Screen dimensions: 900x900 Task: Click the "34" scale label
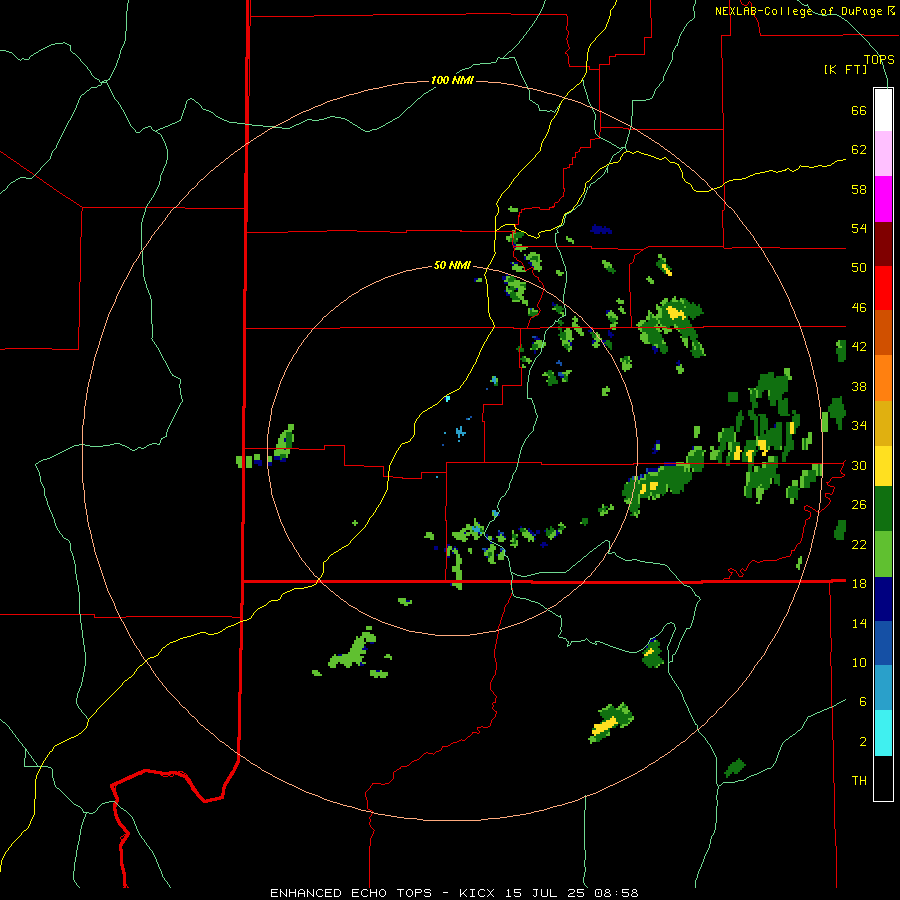pos(859,426)
